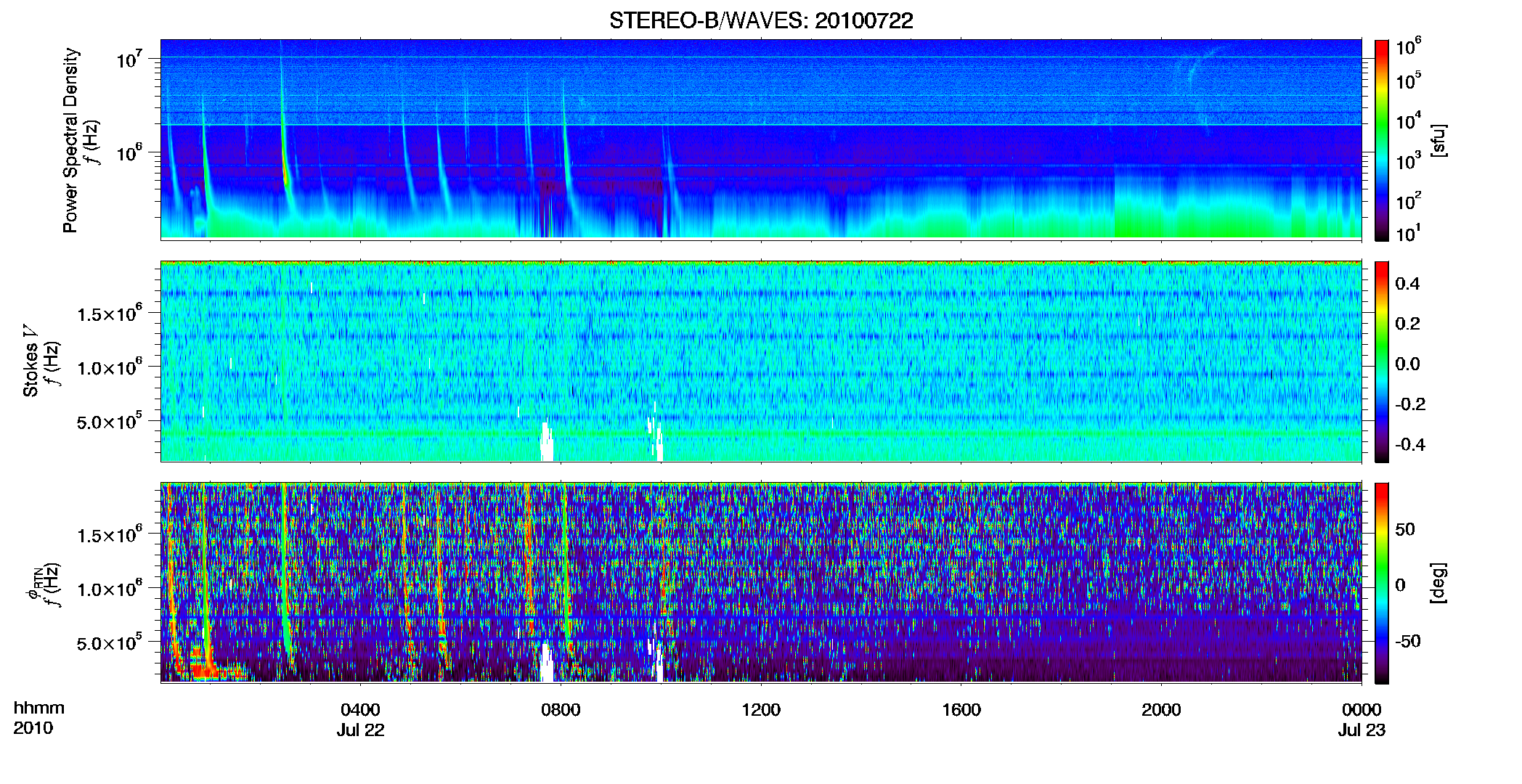Click the 1.5×10^6 tick on Stokes panel
The image size is (1522, 784).
tap(110, 313)
